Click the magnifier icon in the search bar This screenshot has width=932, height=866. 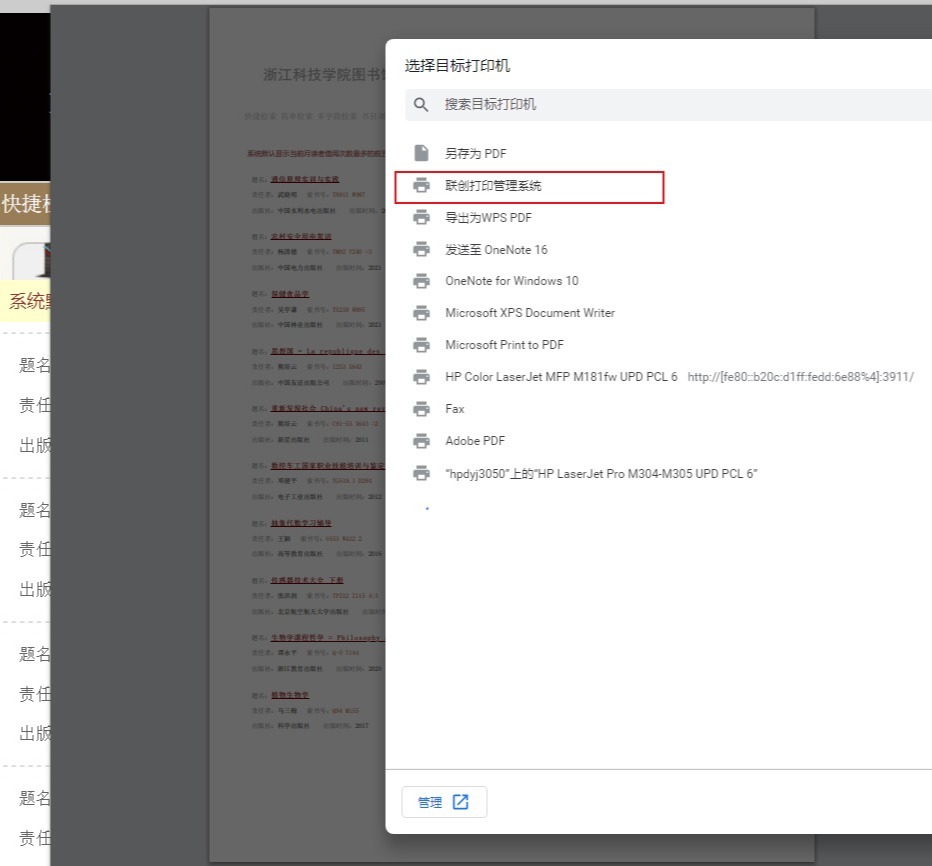[x=421, y=105]
